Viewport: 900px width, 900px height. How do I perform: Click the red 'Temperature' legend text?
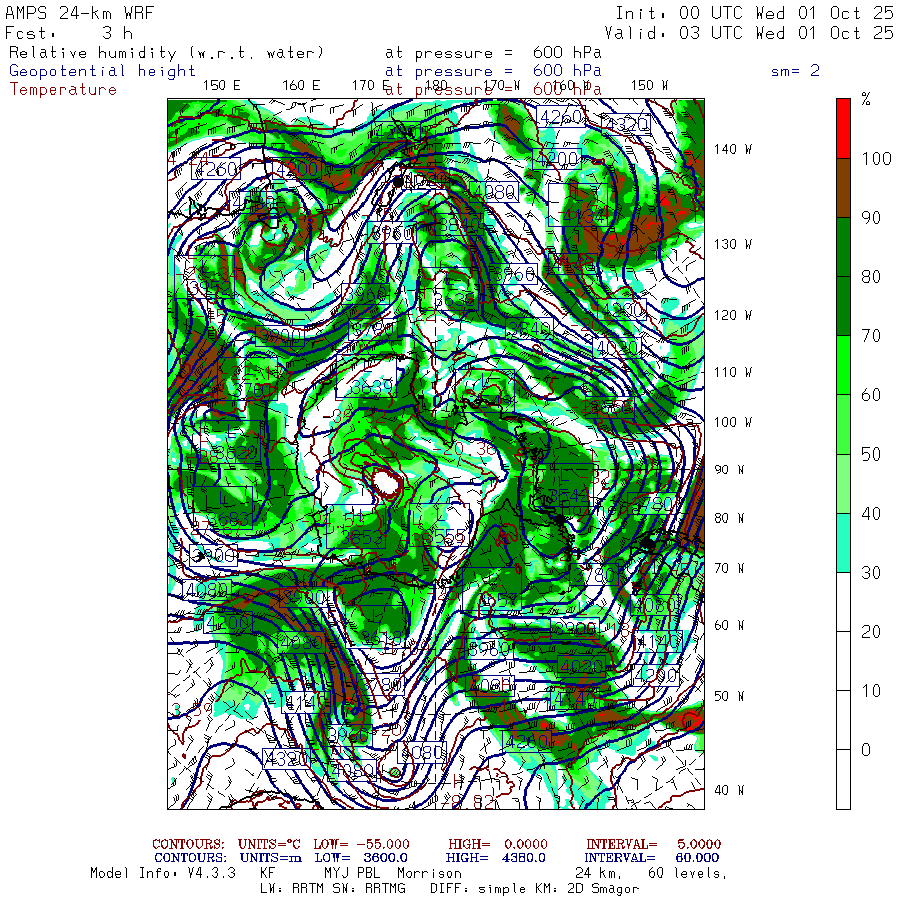(x=63, y=90)
